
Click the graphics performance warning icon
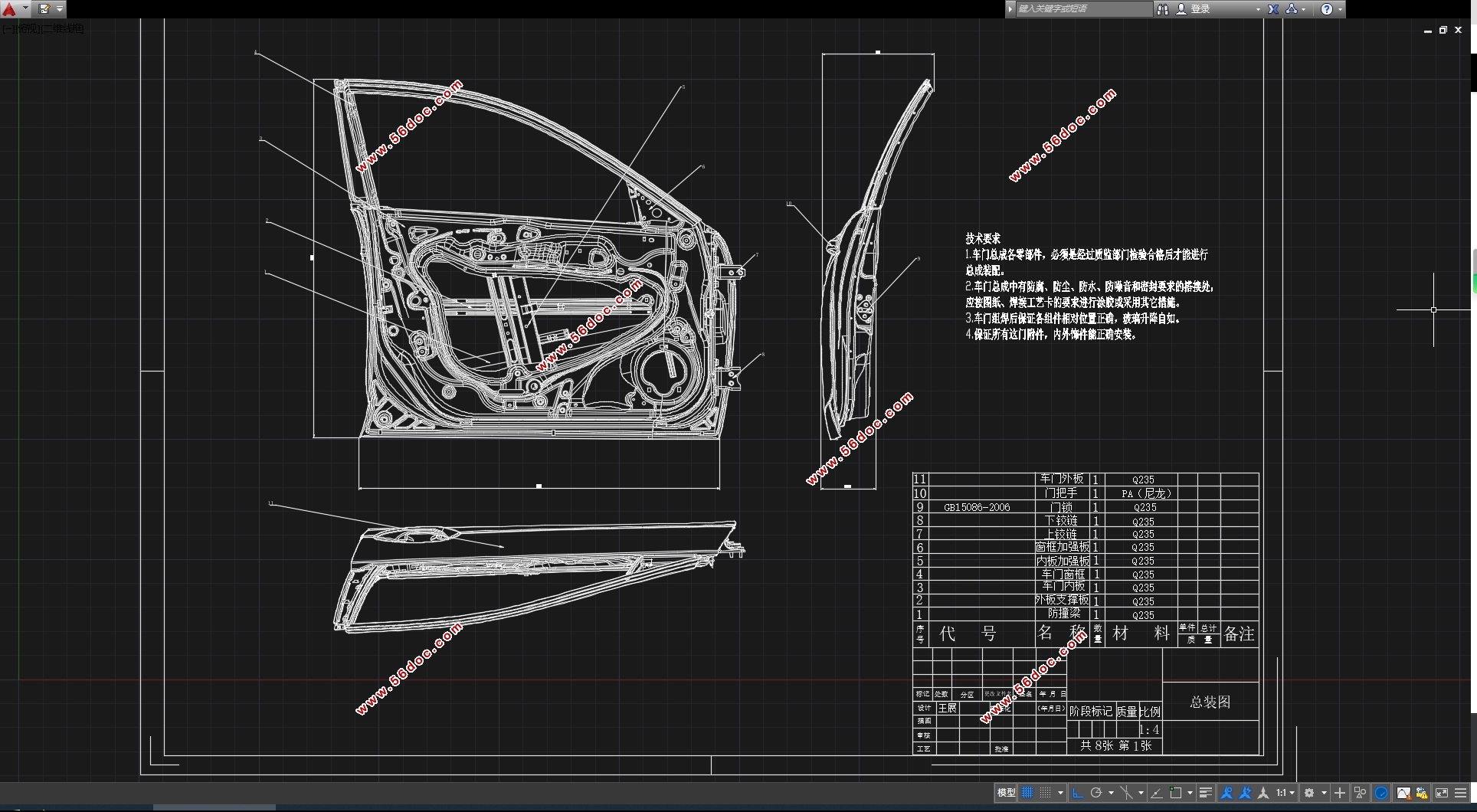point(1403,793)
